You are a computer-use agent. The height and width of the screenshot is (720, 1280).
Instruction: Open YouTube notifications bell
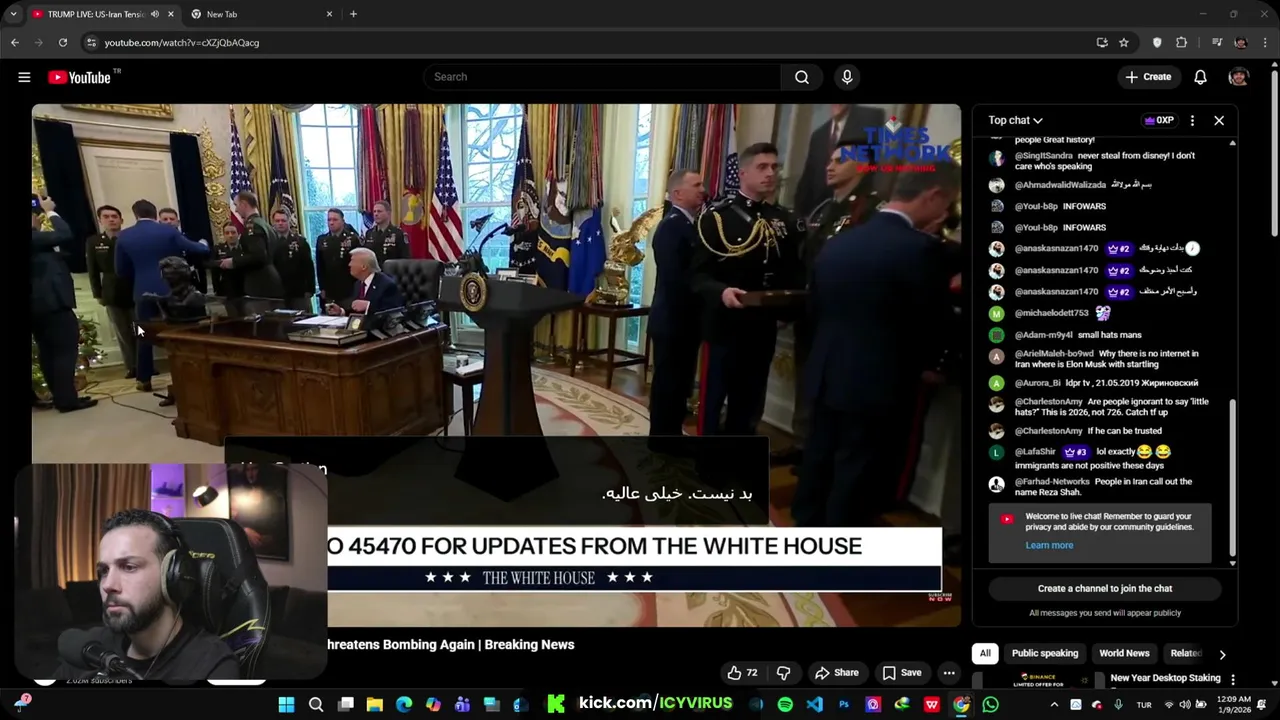pos(1200,77)
